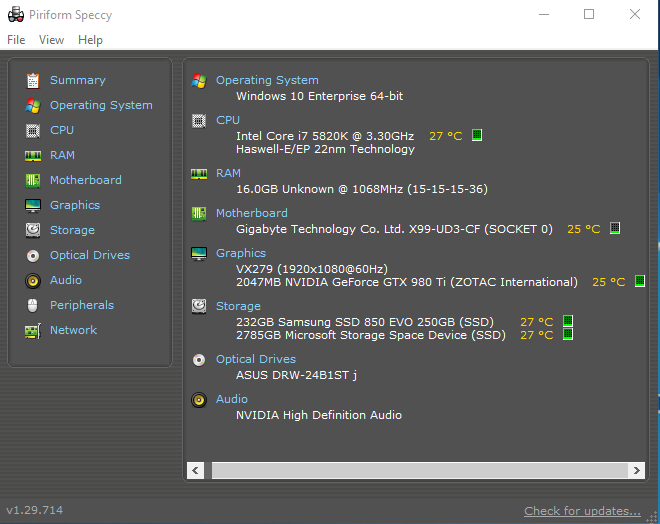Open the Motherboard icon in sidebar
This screenshot has height=524, width=660.
pos(32,180)
